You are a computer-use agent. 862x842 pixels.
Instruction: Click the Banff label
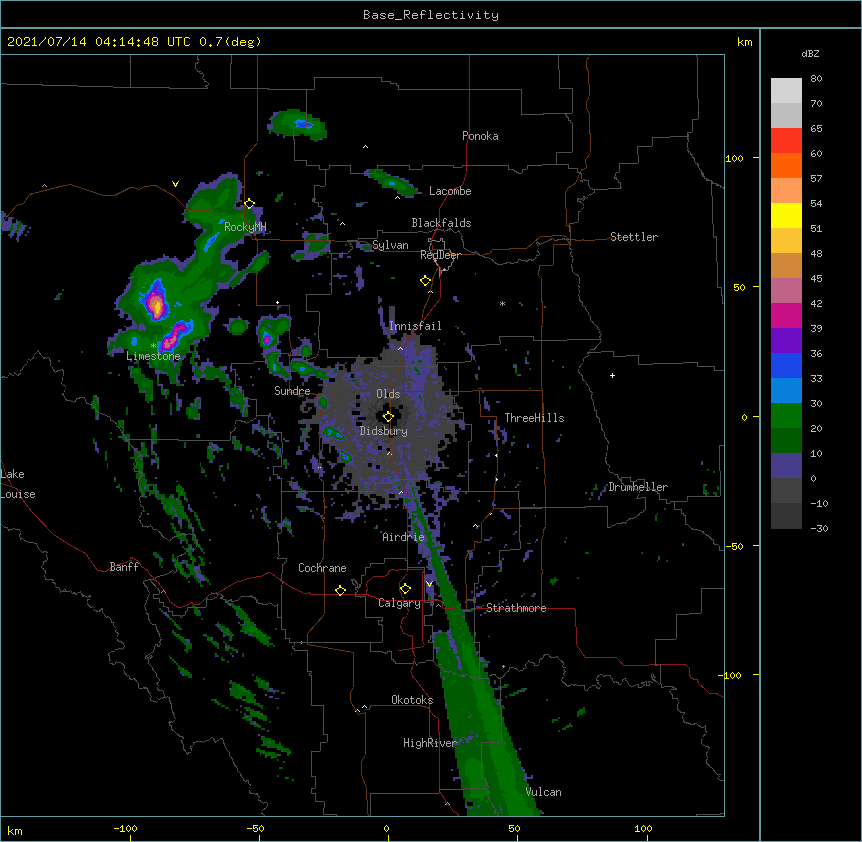click(x=124, y=567)
